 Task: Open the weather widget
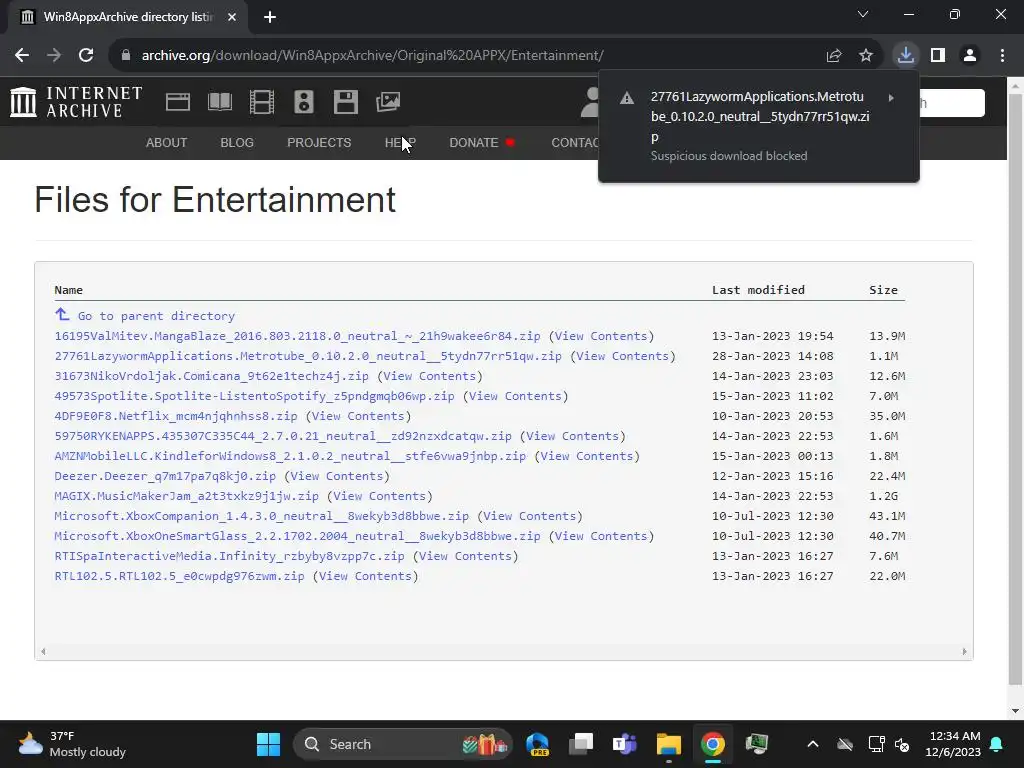pyautogui.click(x=72, y=744)
